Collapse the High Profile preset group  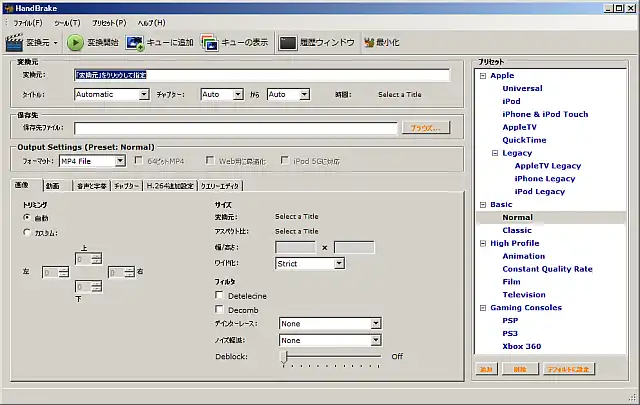pos(483,243)
